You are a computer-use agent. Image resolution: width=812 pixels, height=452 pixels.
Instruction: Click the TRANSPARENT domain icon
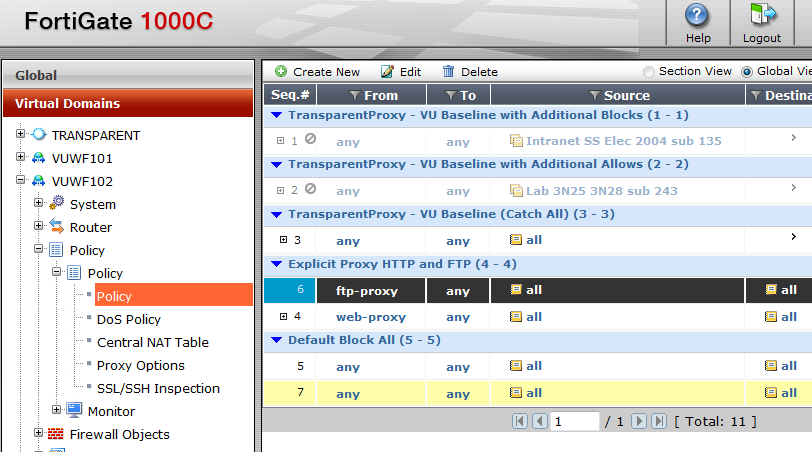(39, 135)
